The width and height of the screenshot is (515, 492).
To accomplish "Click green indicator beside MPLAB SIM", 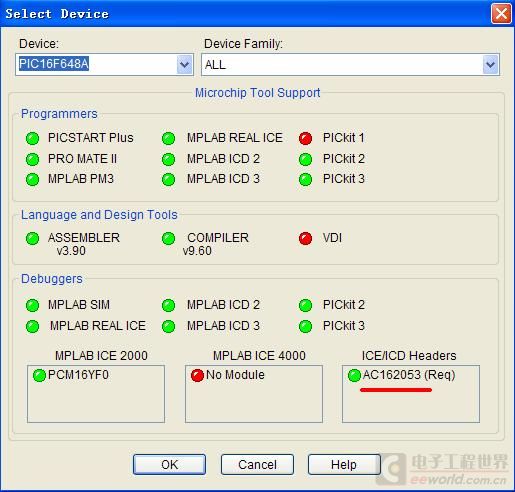I will point(32,305).
